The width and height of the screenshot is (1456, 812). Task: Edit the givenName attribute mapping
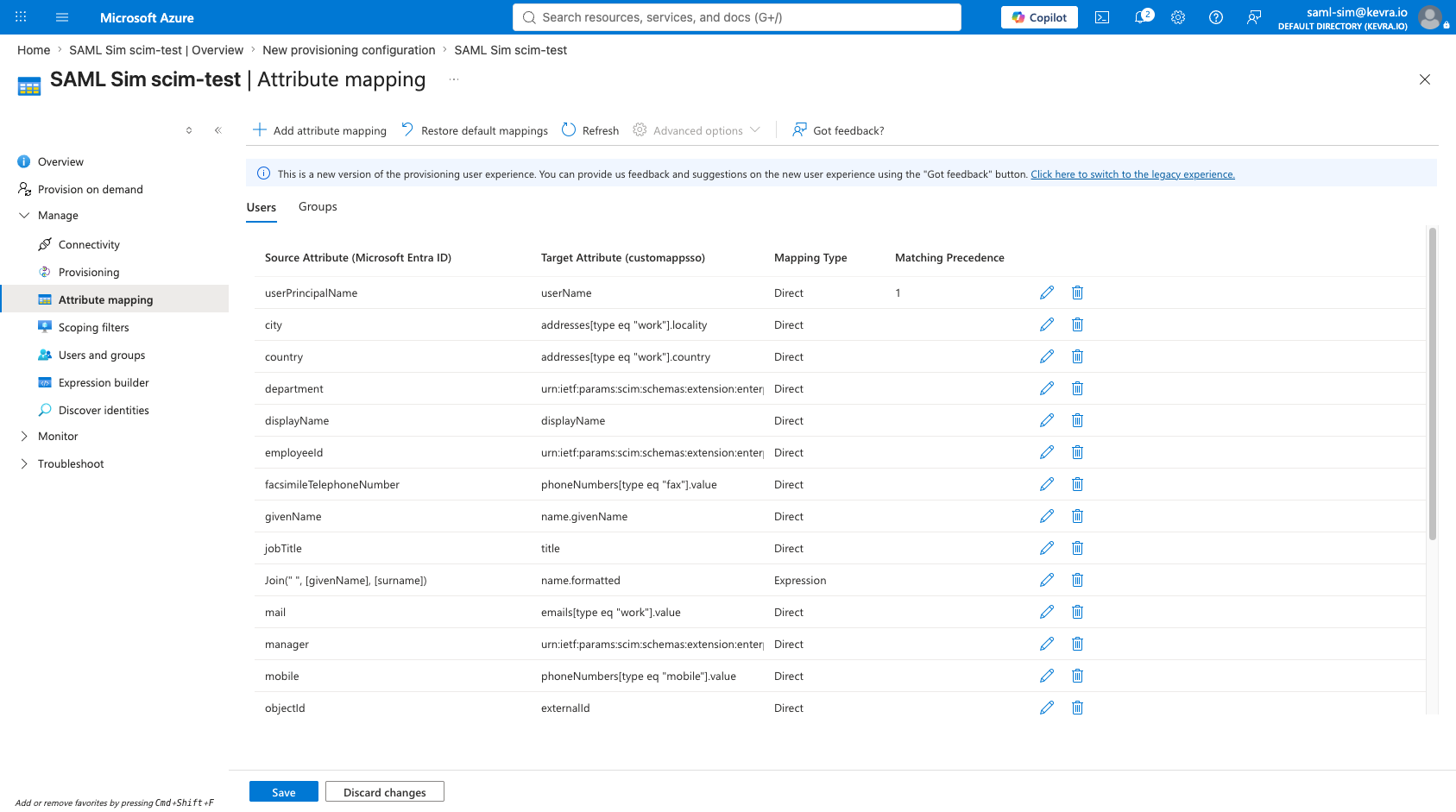(x=1047, y=516)
